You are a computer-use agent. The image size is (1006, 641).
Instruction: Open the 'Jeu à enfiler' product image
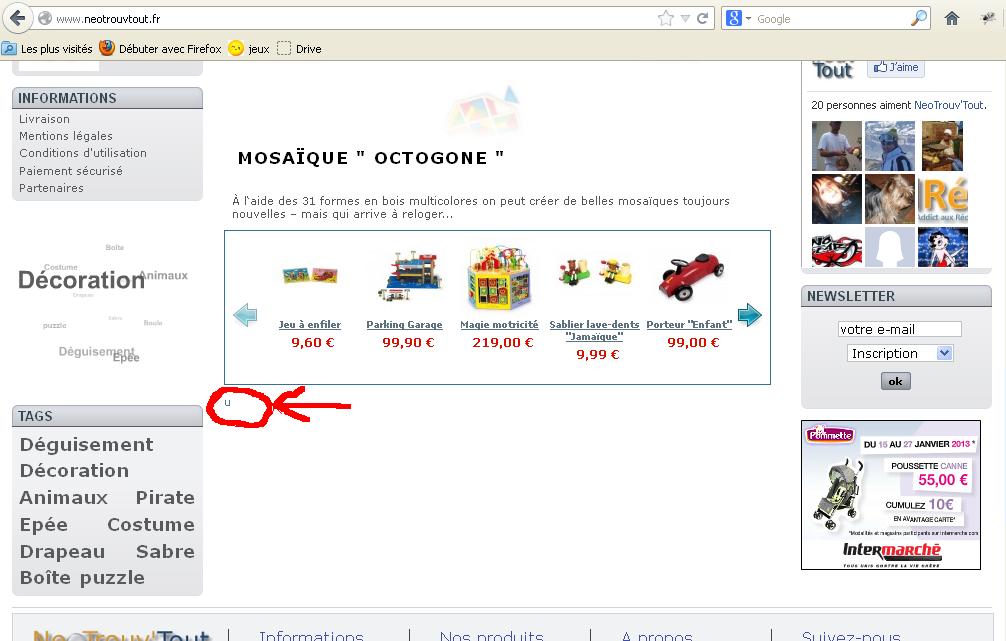(310, 275)
